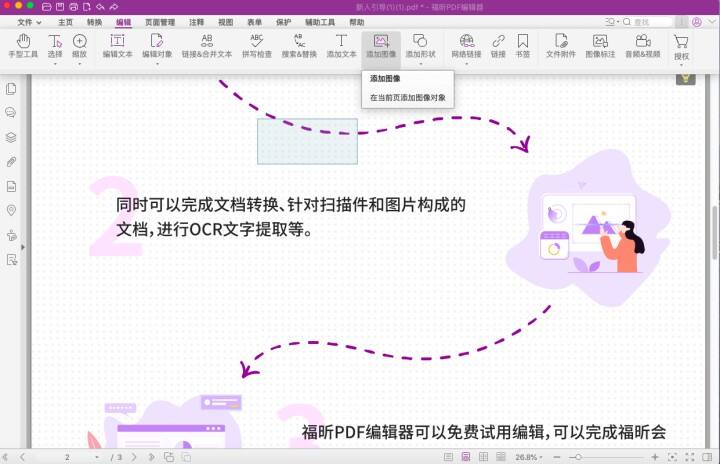
Task: Open file icon in title bar
Action: tap(46, 6)
